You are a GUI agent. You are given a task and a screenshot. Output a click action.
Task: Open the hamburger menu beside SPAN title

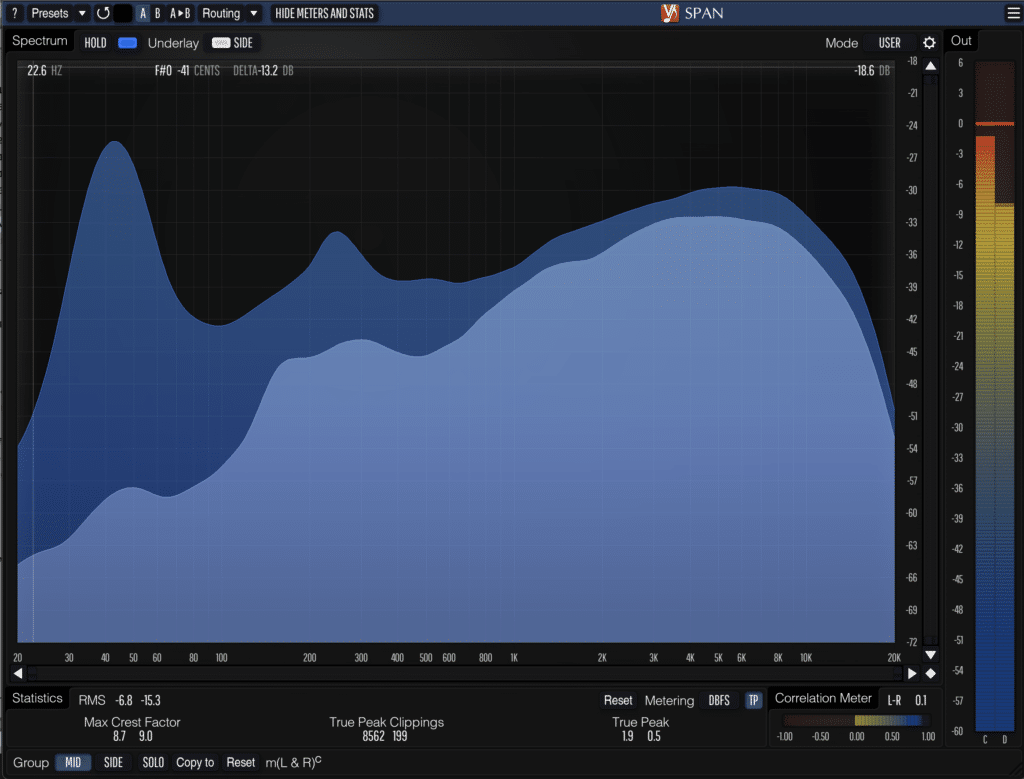[1013, 13]
